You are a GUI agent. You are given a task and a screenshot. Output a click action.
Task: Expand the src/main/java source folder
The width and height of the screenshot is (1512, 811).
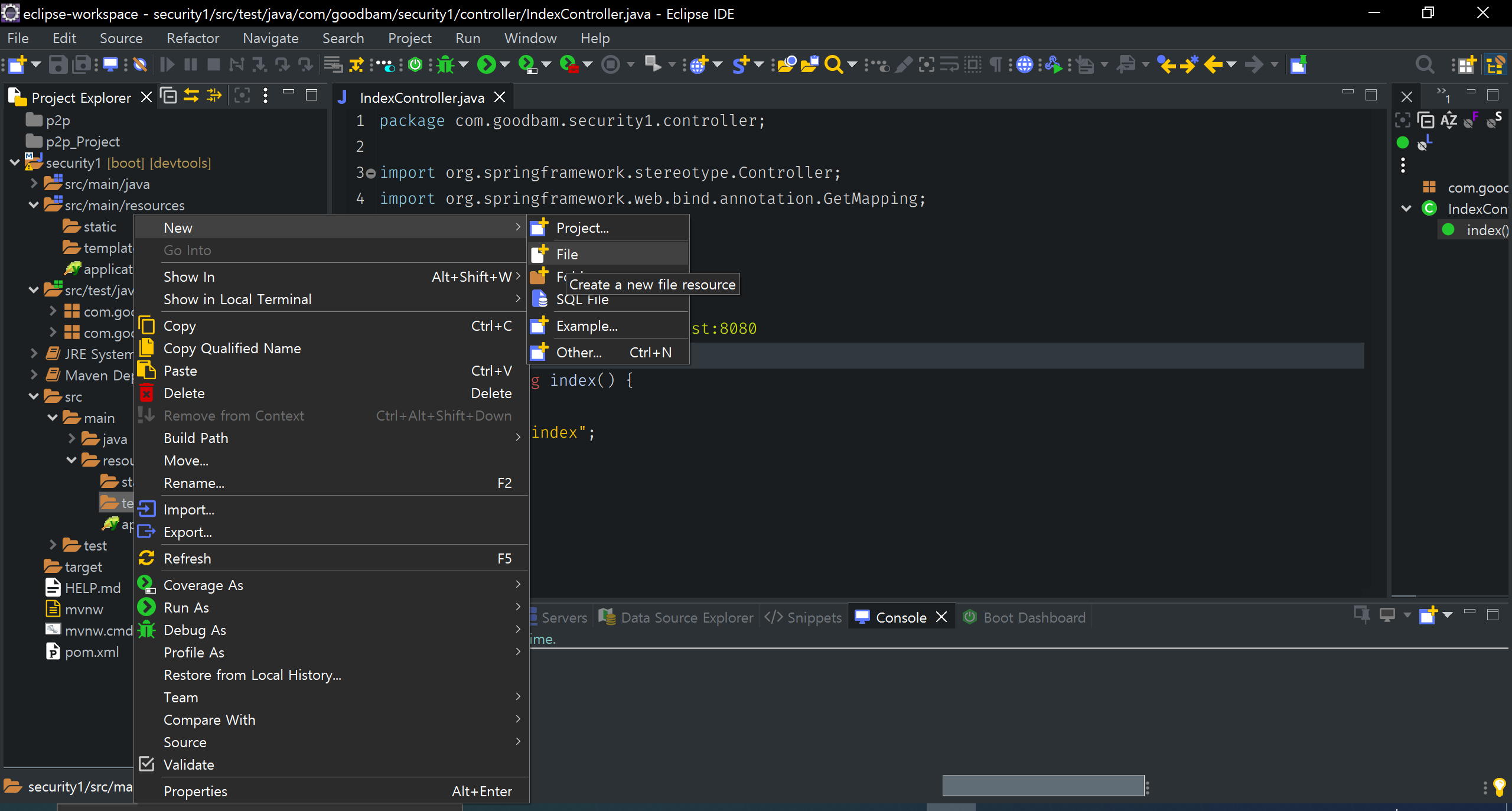coord(34,184)
